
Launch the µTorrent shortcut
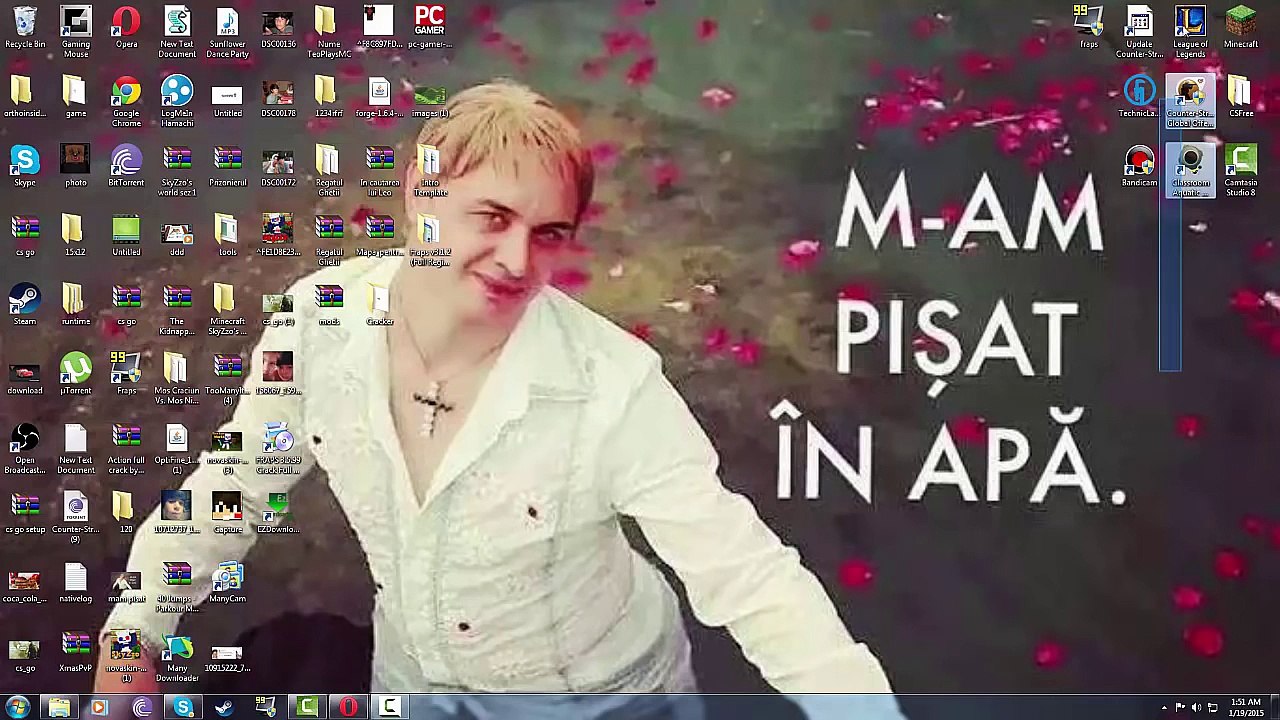tap(76, 375)
